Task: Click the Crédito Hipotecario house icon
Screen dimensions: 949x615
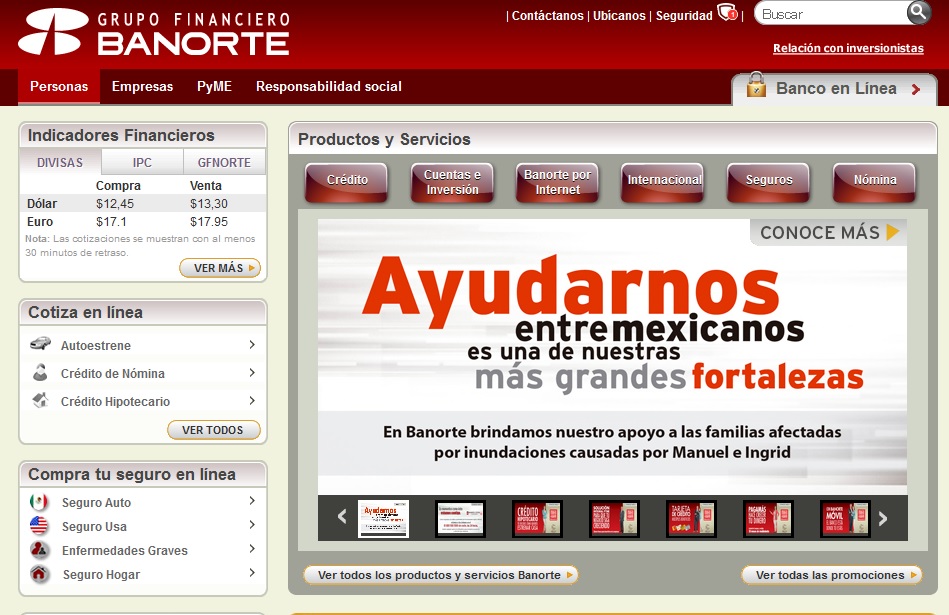Action: click(41, 400)
